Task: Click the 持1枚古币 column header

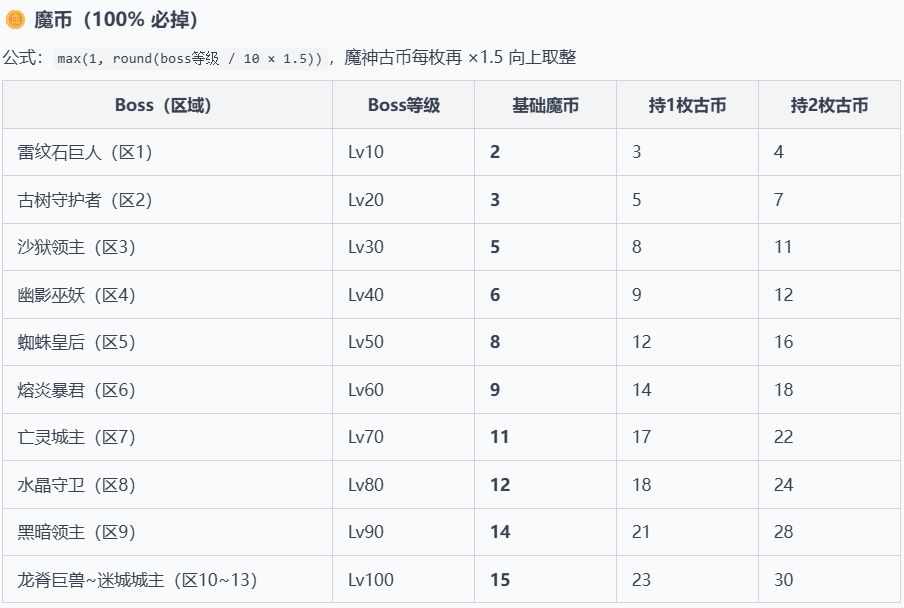Action: click(687, 105)
